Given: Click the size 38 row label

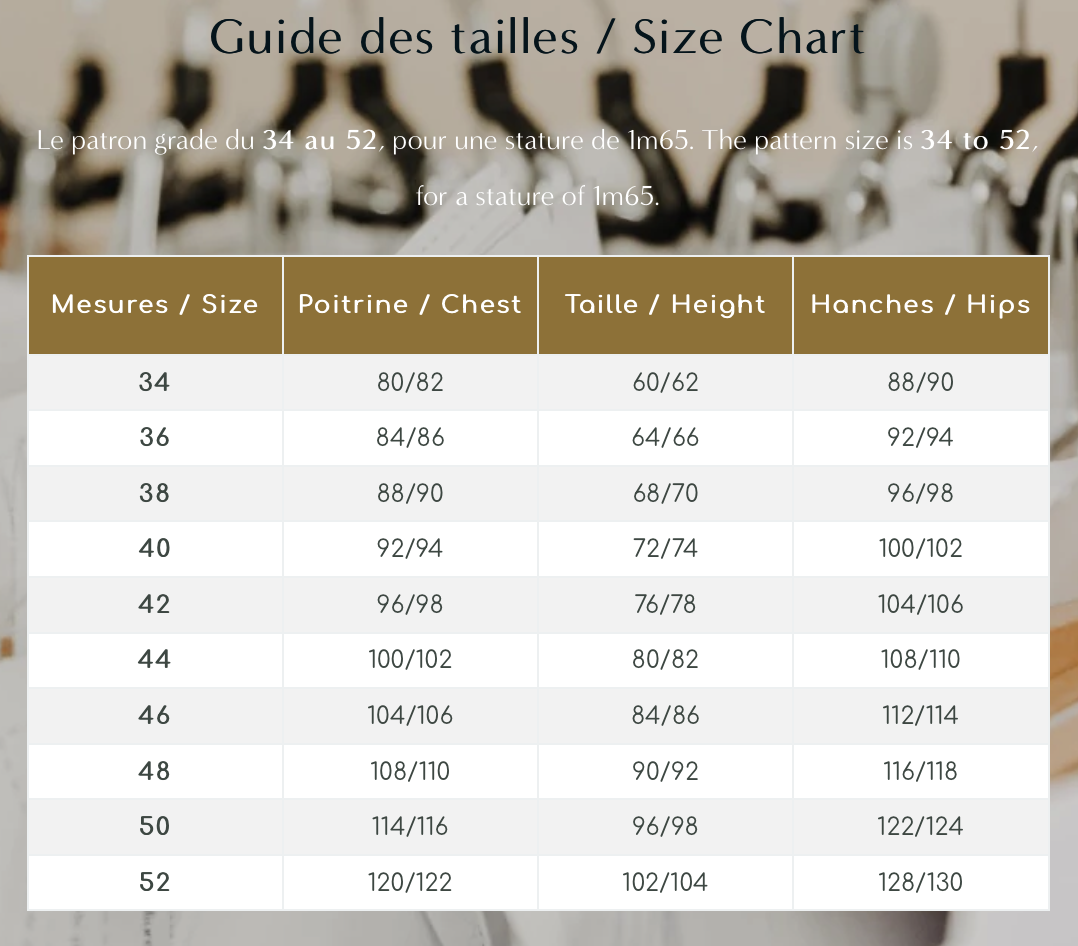Looking at the screenshot, I should coord(155,493).
